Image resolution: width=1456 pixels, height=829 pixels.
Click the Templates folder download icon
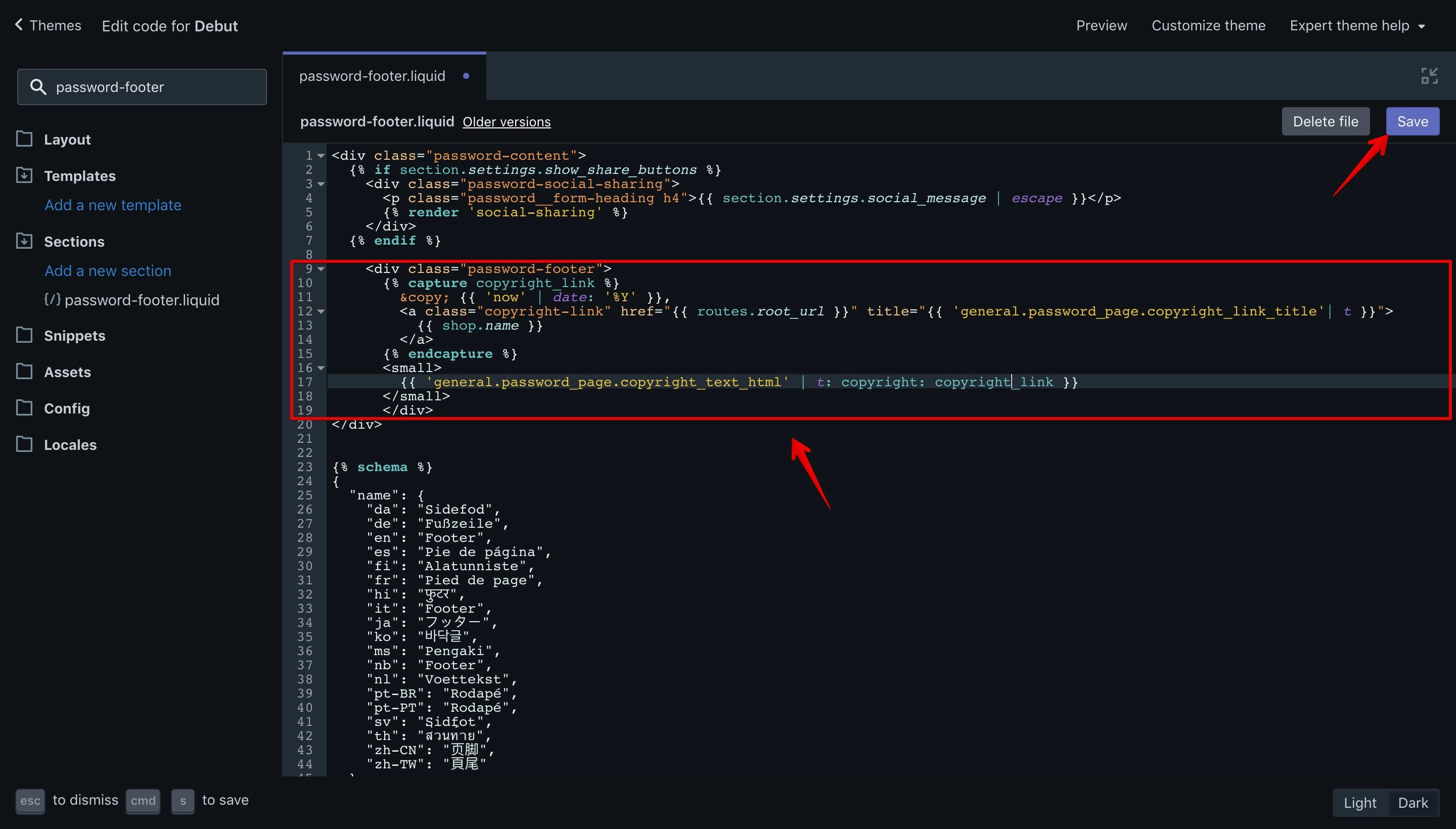(24, 175)
